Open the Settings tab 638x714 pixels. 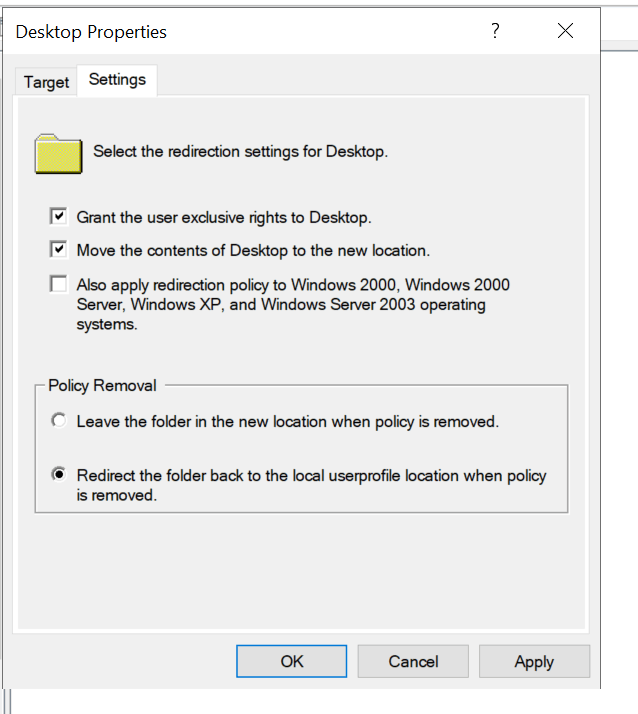[117, 80]
